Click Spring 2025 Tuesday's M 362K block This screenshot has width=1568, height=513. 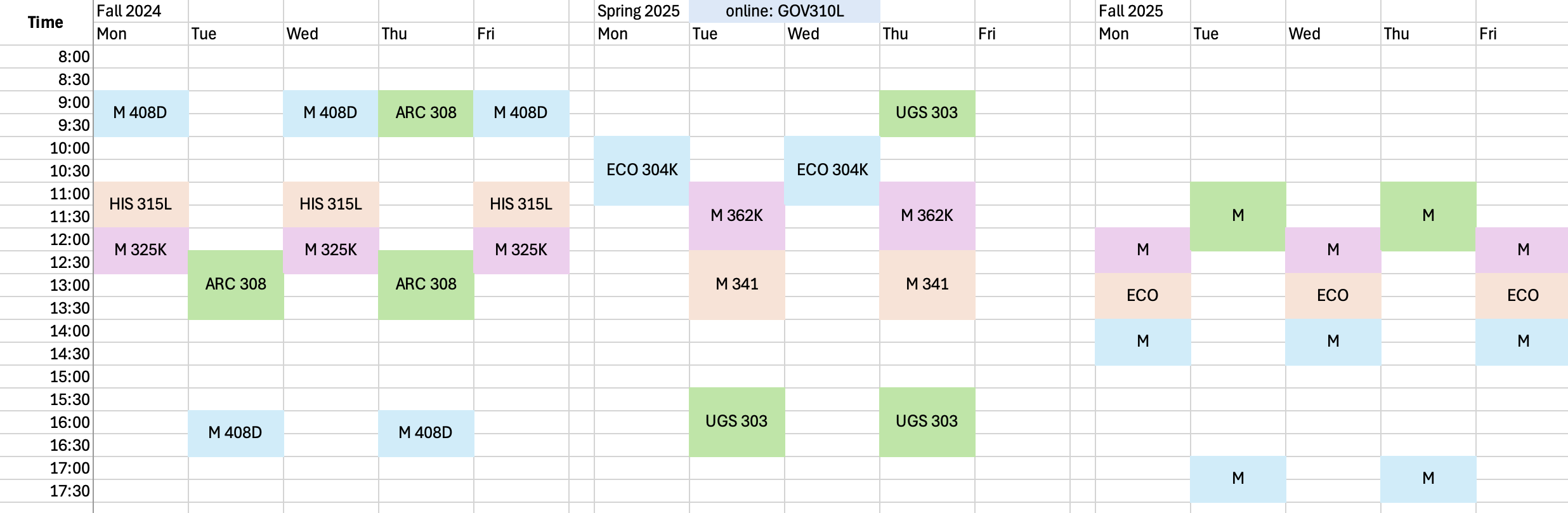click(x=736, y=216)
